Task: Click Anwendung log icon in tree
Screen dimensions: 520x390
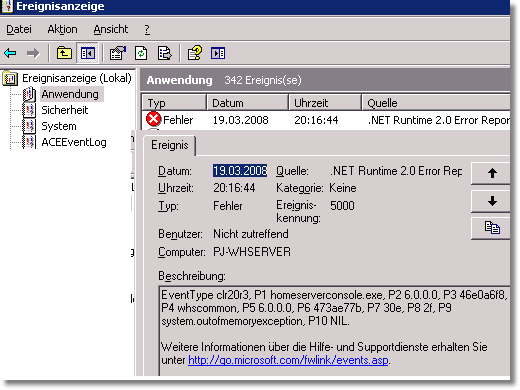Action: coord(29,94)
